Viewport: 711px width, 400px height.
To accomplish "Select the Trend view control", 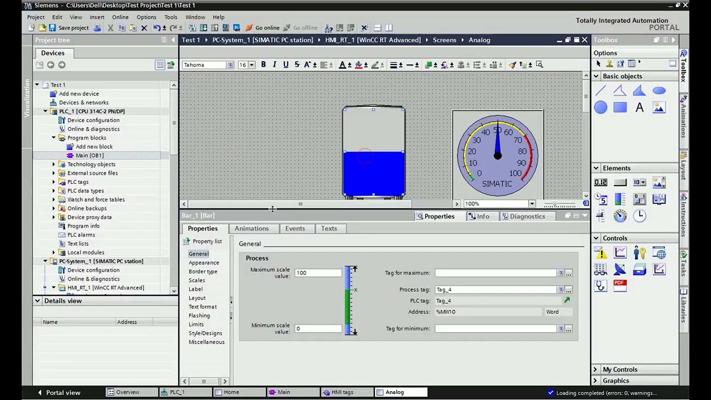I will (x=620, y=253).
